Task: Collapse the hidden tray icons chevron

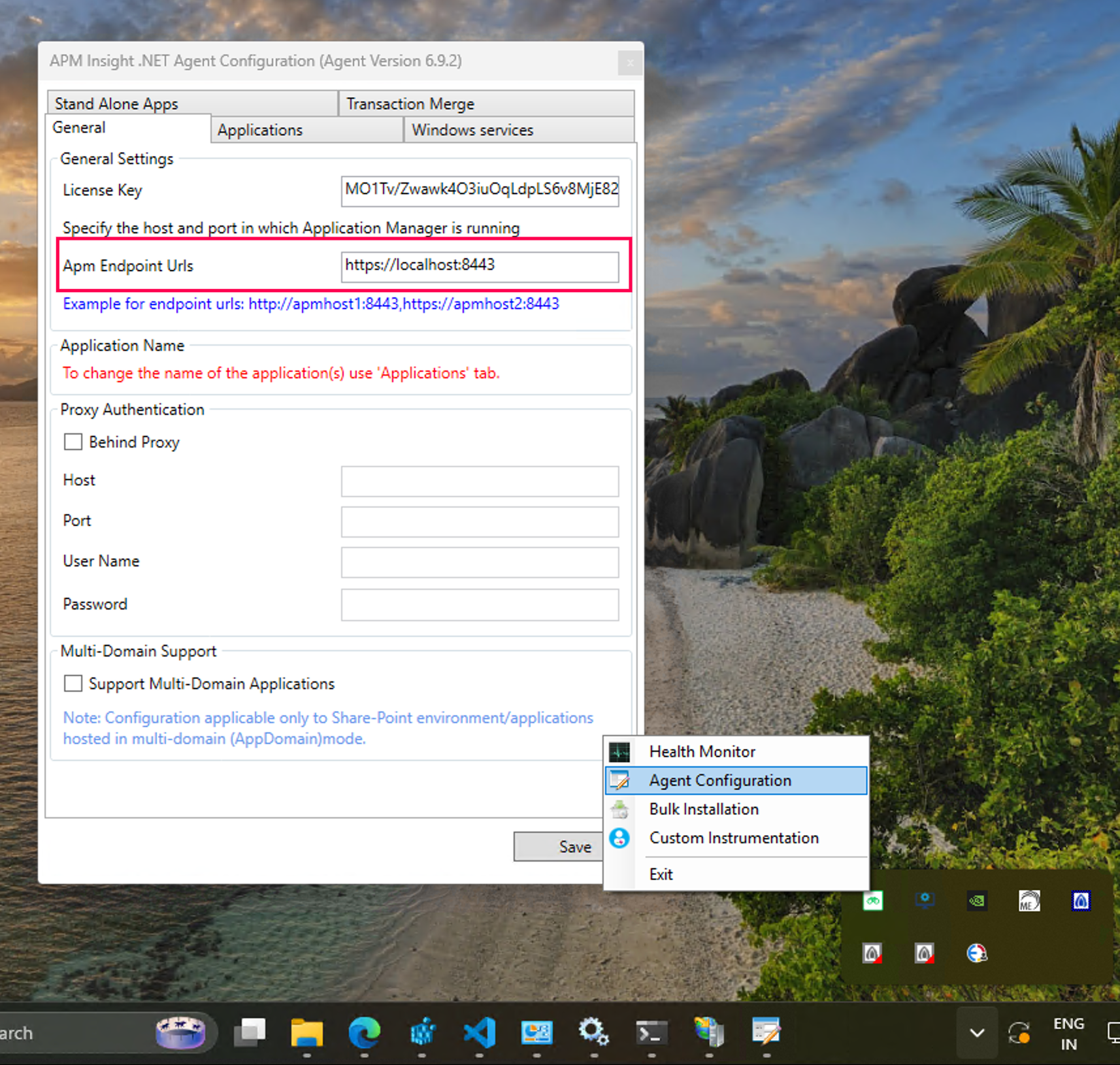Action: click(x=977, y=1033)
